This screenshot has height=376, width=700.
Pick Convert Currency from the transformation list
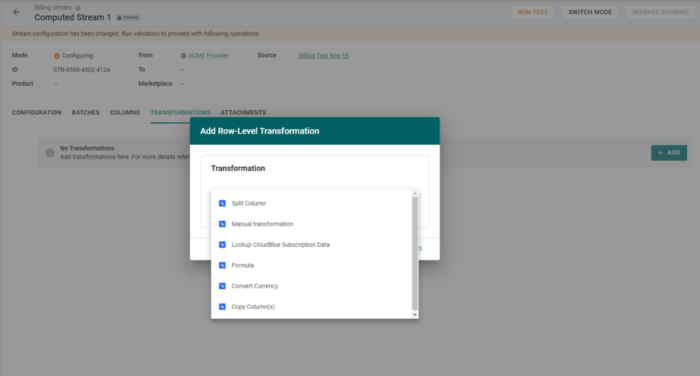click(312, 286)
